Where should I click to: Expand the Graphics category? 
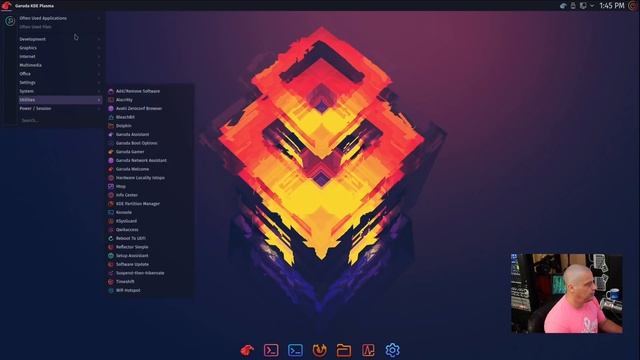pos(60,48)
